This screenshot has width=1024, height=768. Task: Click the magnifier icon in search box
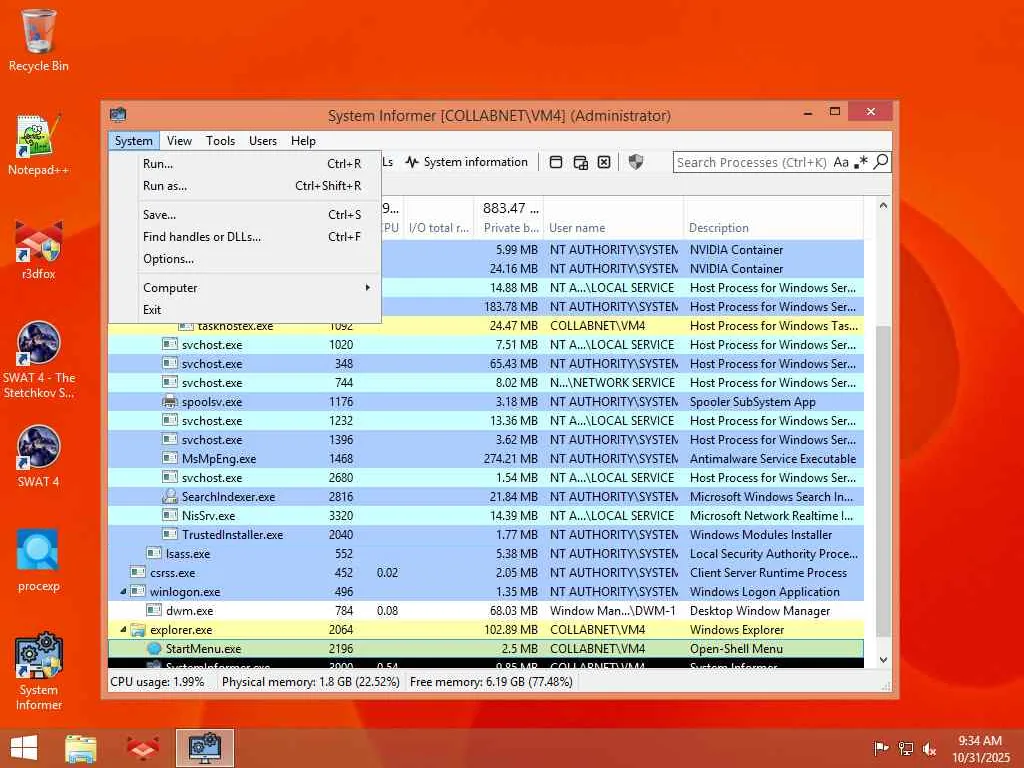click(x=881, y=161)
